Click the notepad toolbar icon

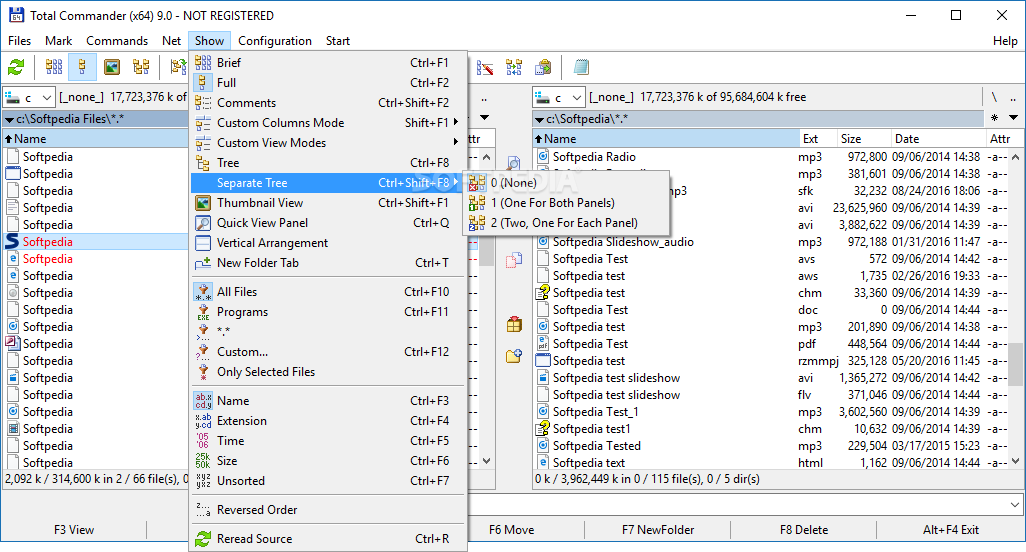coord(581,67)
